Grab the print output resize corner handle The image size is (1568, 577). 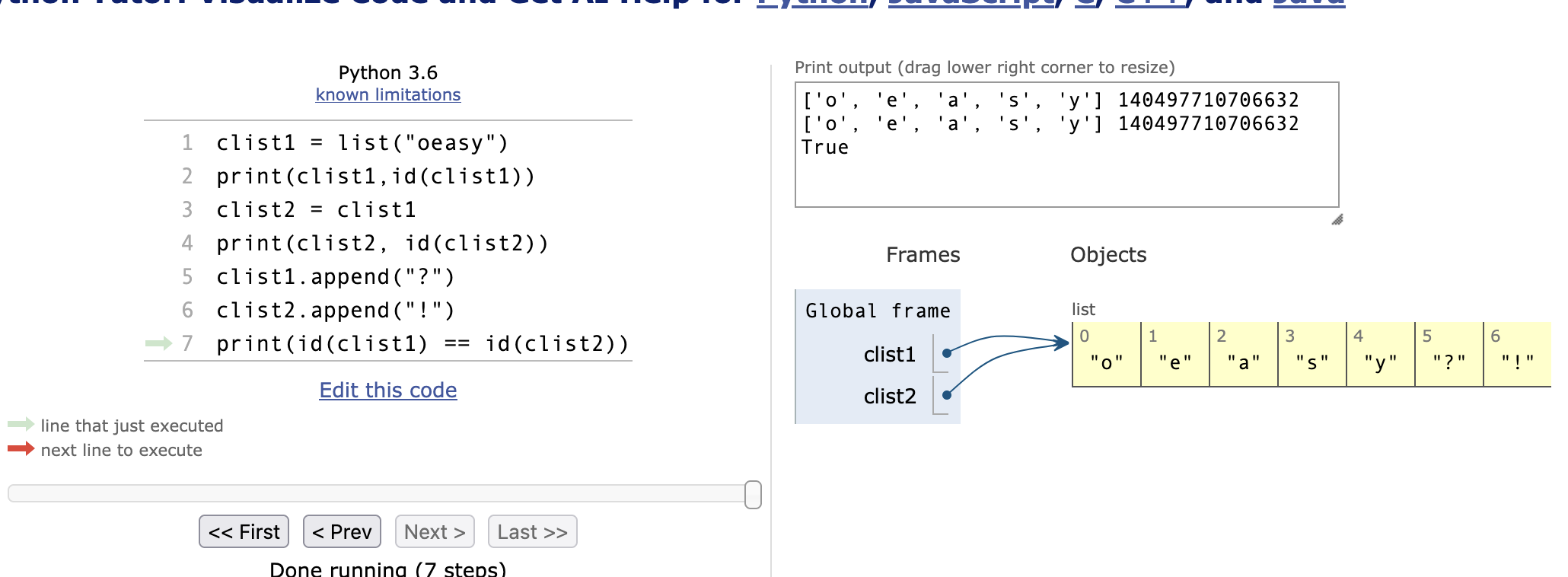coord(1337,220)
